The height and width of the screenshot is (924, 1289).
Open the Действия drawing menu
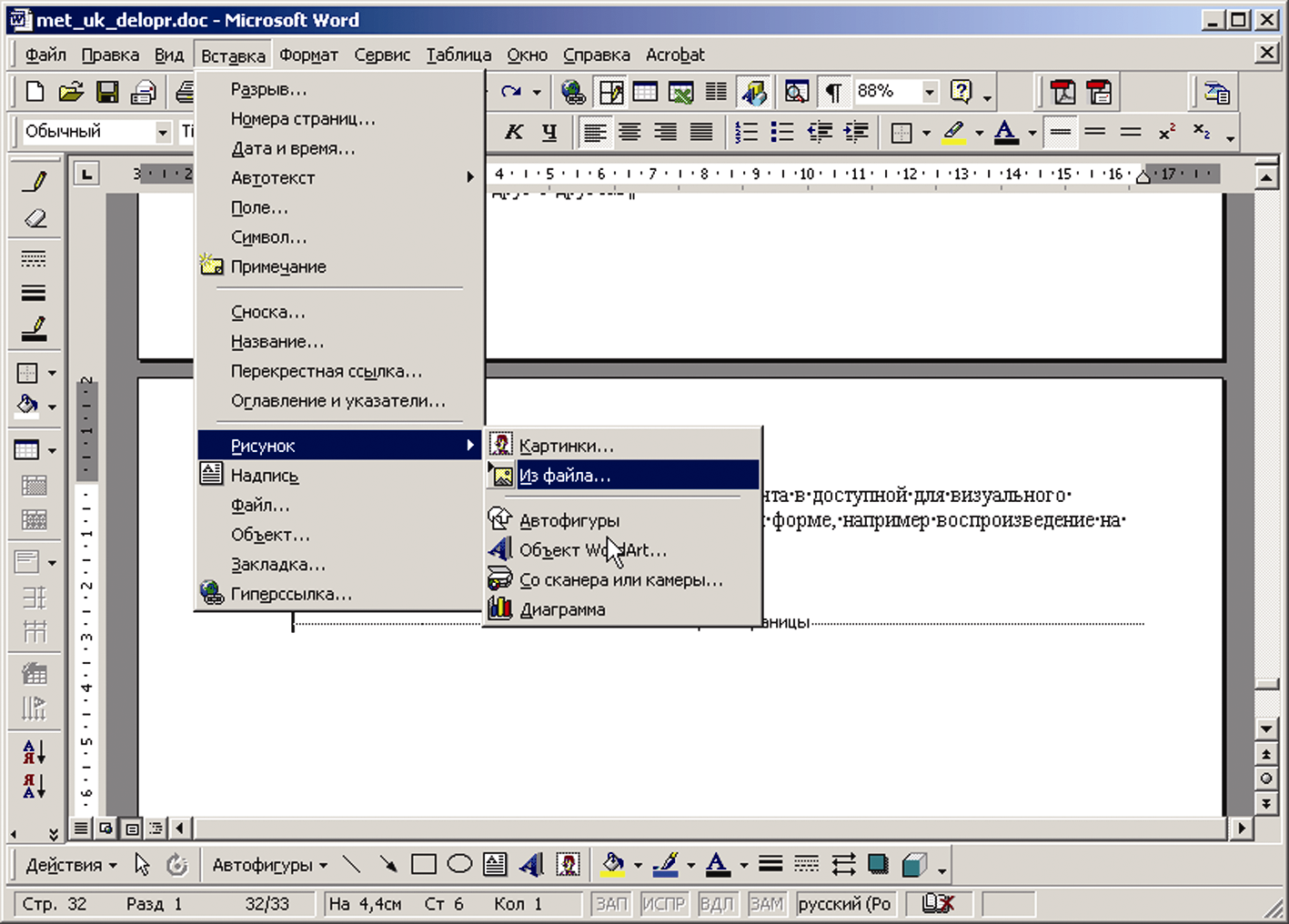coord(71,865)
